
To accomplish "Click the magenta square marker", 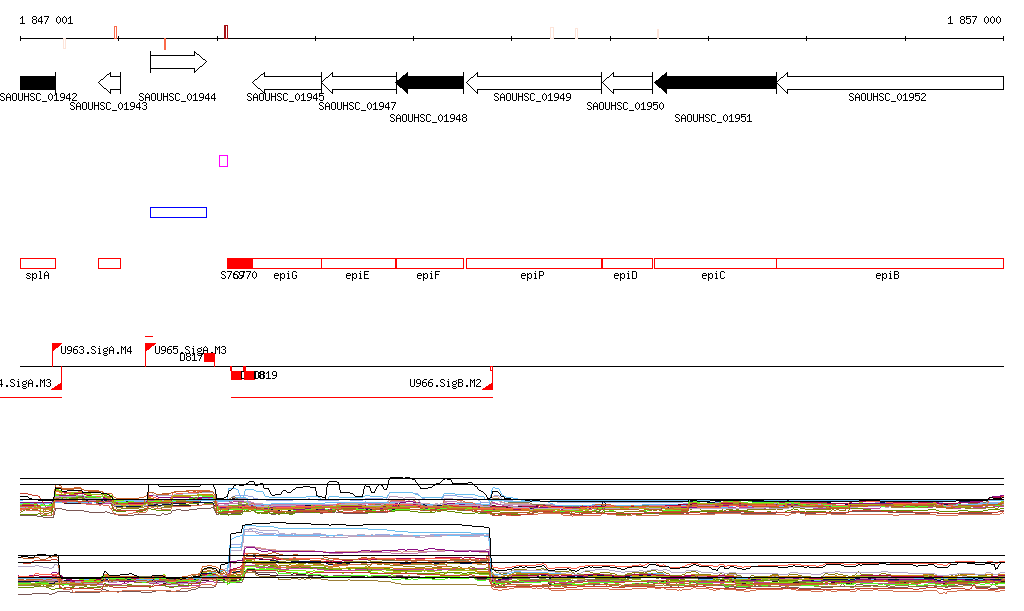I will 223,161.
